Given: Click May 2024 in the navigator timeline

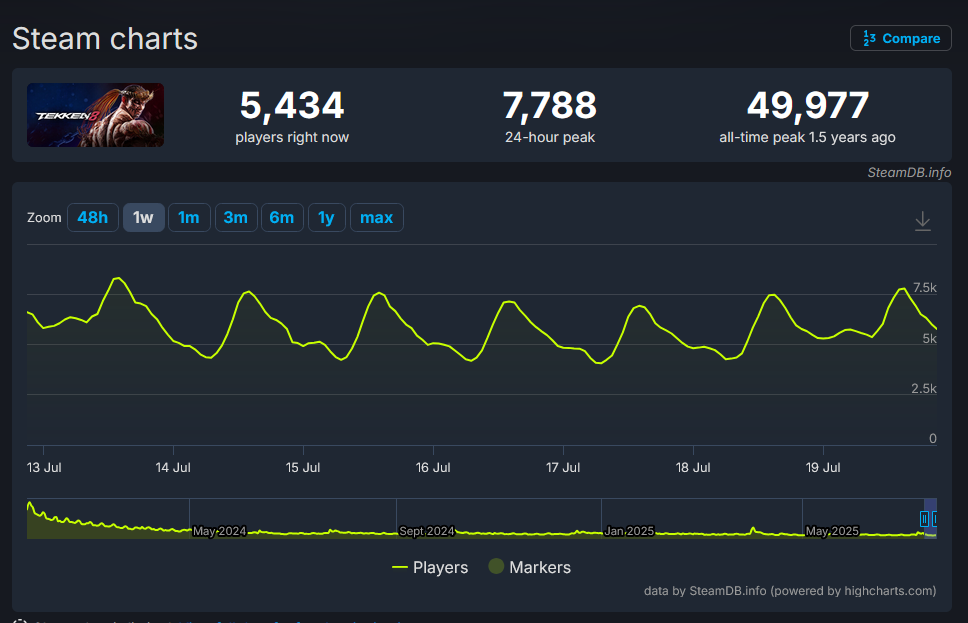Looking at the screenshot, I should click(x=220, y=531).
